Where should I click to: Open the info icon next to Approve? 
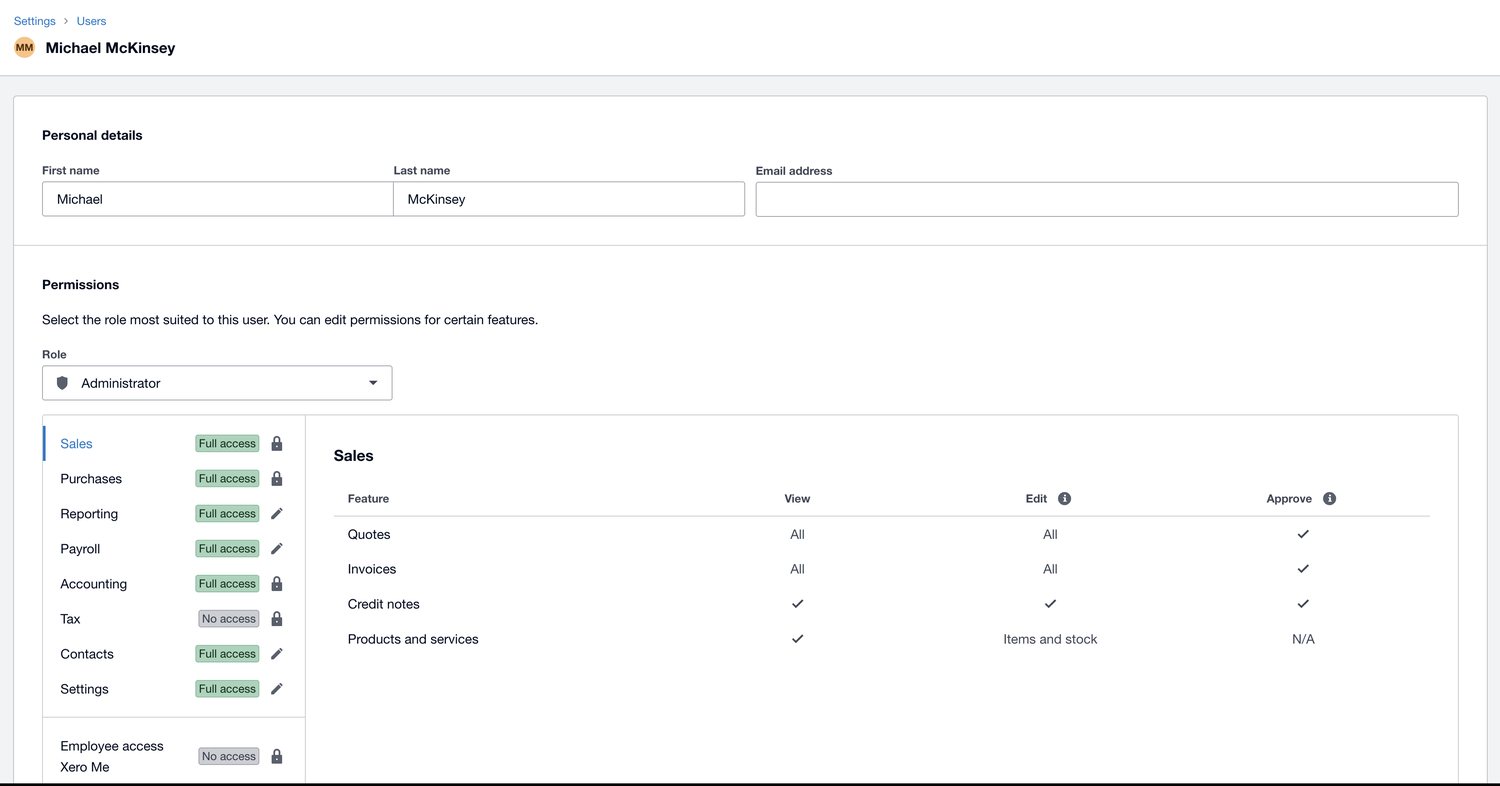(1329, 498)
